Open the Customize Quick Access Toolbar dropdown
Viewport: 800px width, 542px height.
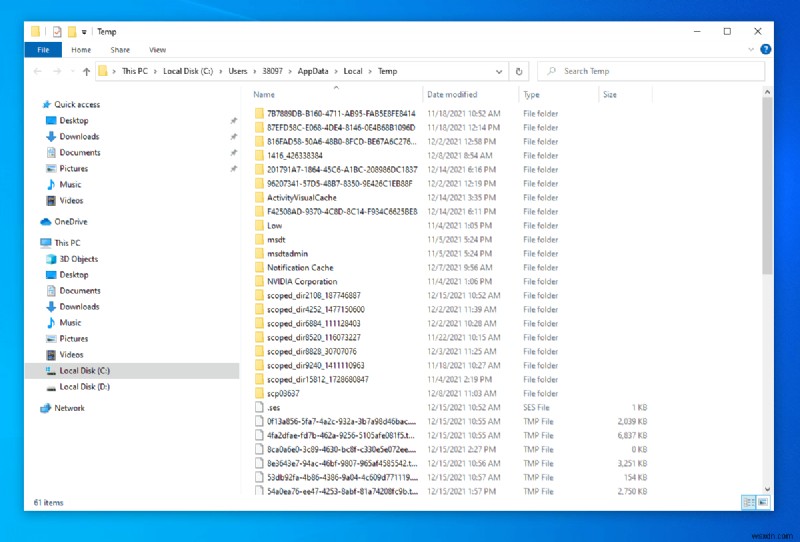(x=84, y=32)
